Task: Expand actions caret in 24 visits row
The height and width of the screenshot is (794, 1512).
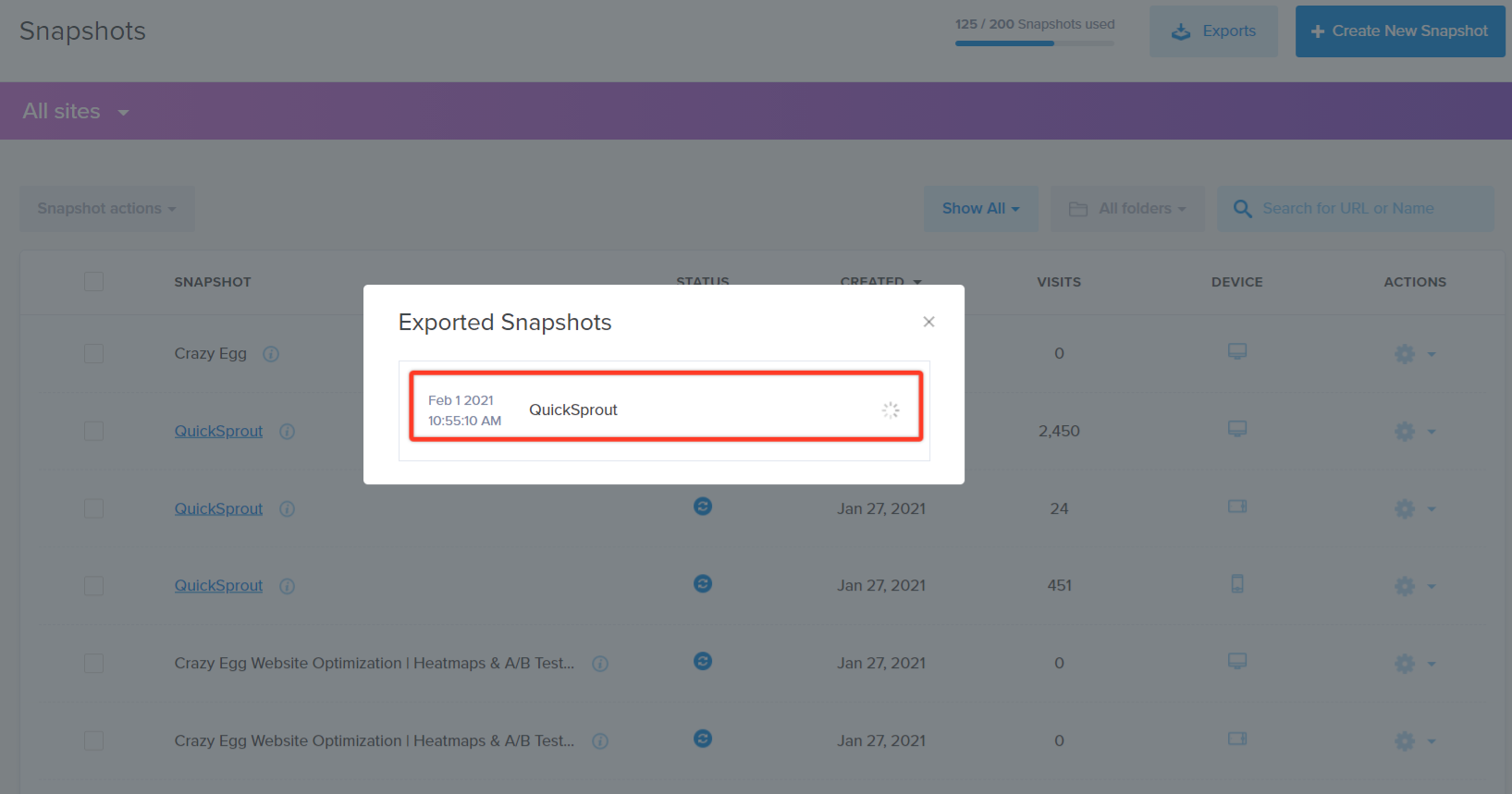Action: click(x=1432, y=510)
